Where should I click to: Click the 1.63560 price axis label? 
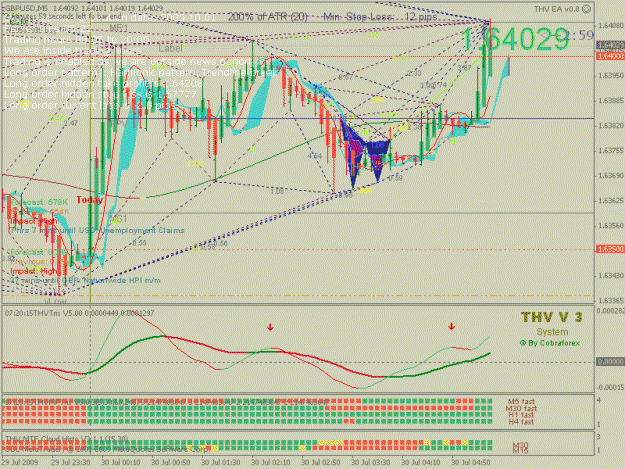[x=611, y=226]
